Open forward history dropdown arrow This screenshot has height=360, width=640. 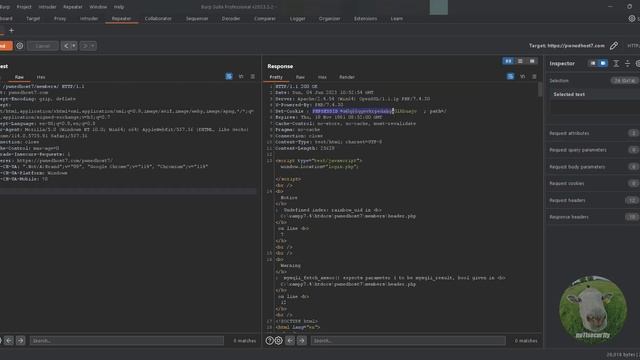click(93, 46)
